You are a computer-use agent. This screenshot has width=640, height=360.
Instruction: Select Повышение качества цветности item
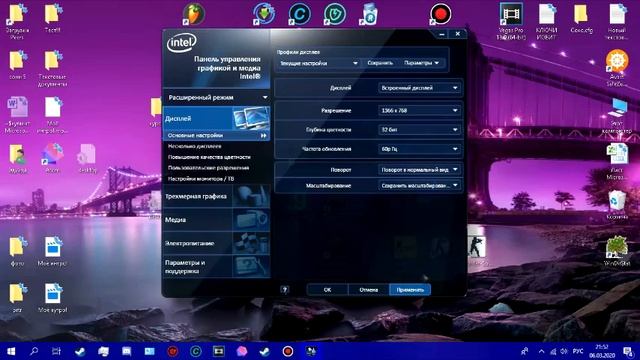coord(209,157)
